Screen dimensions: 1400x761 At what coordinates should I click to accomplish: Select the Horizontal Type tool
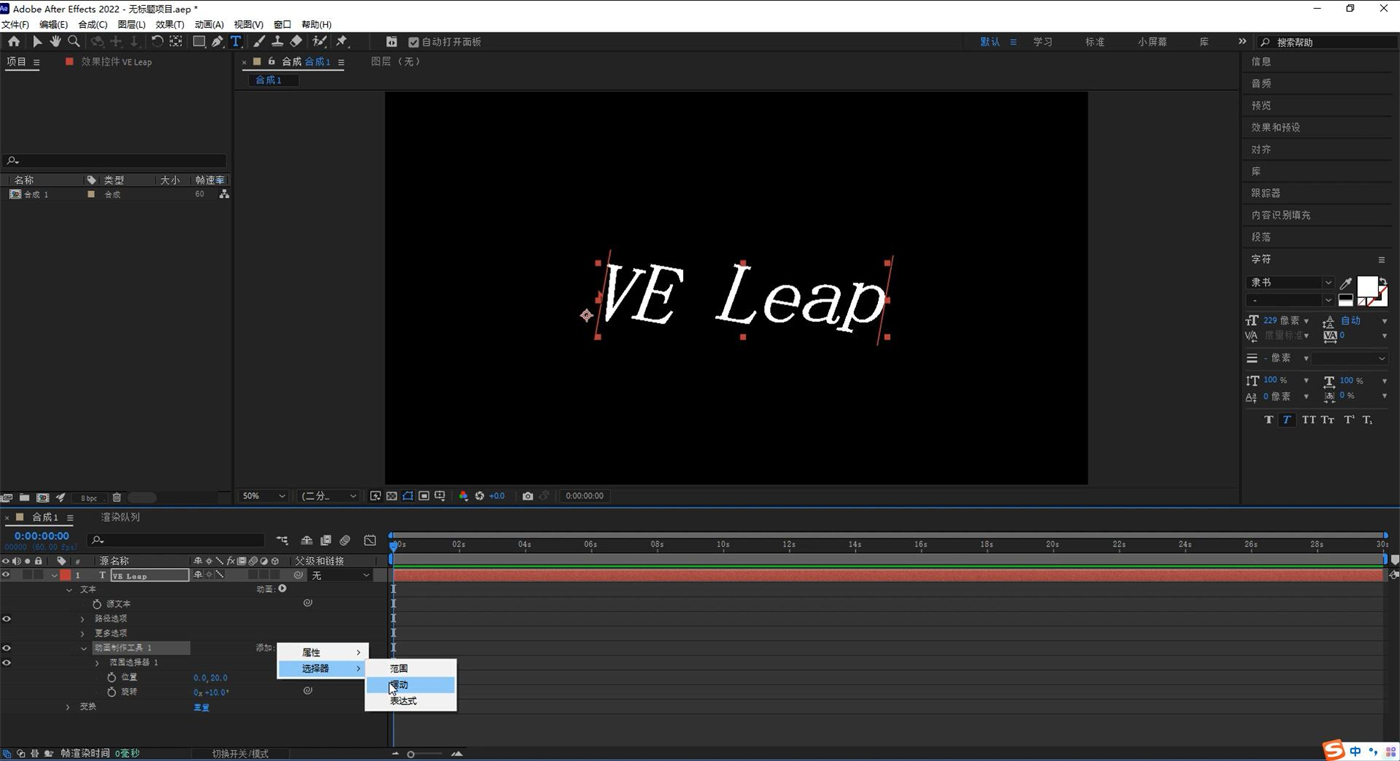coord(236,42)
